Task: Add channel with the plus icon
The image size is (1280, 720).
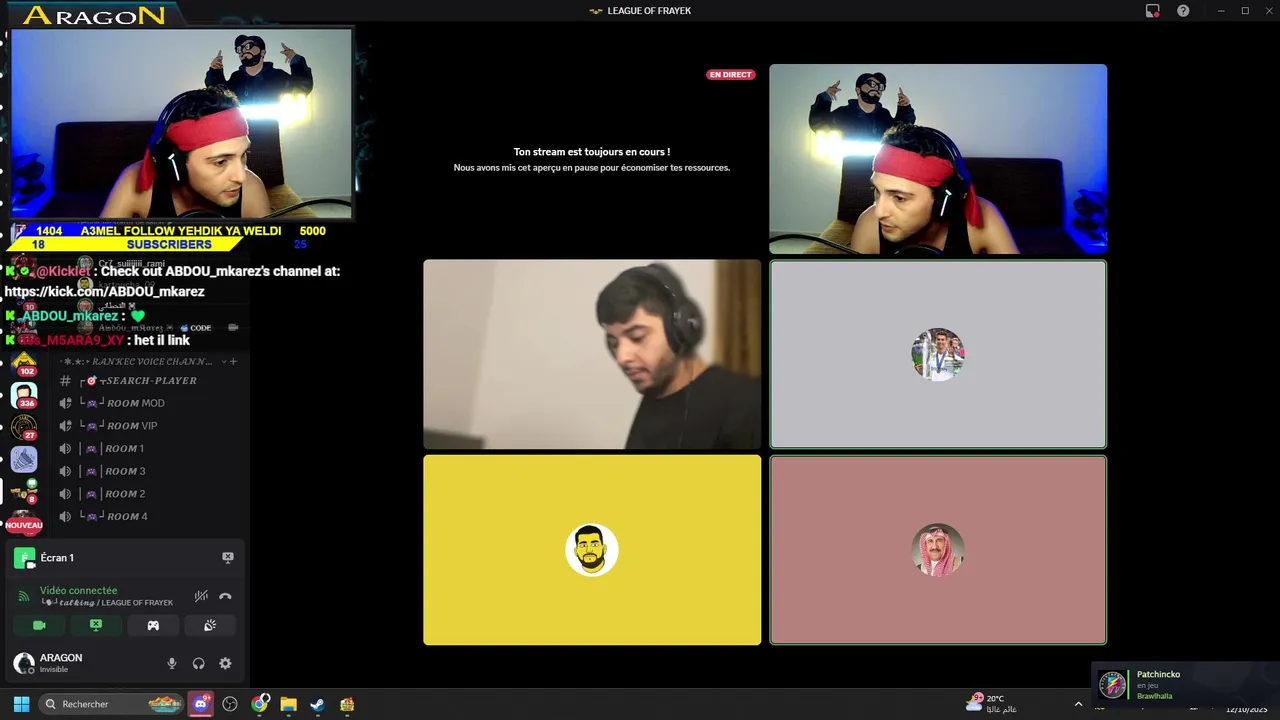Action: 233,362
